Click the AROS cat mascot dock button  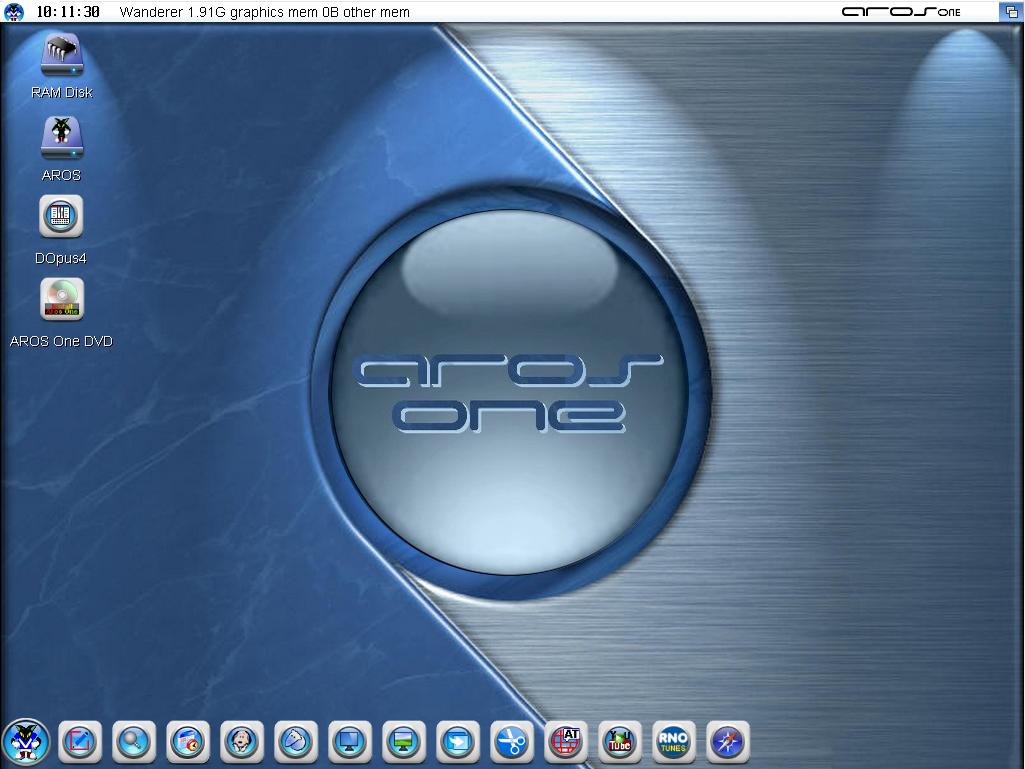(26, 742)
